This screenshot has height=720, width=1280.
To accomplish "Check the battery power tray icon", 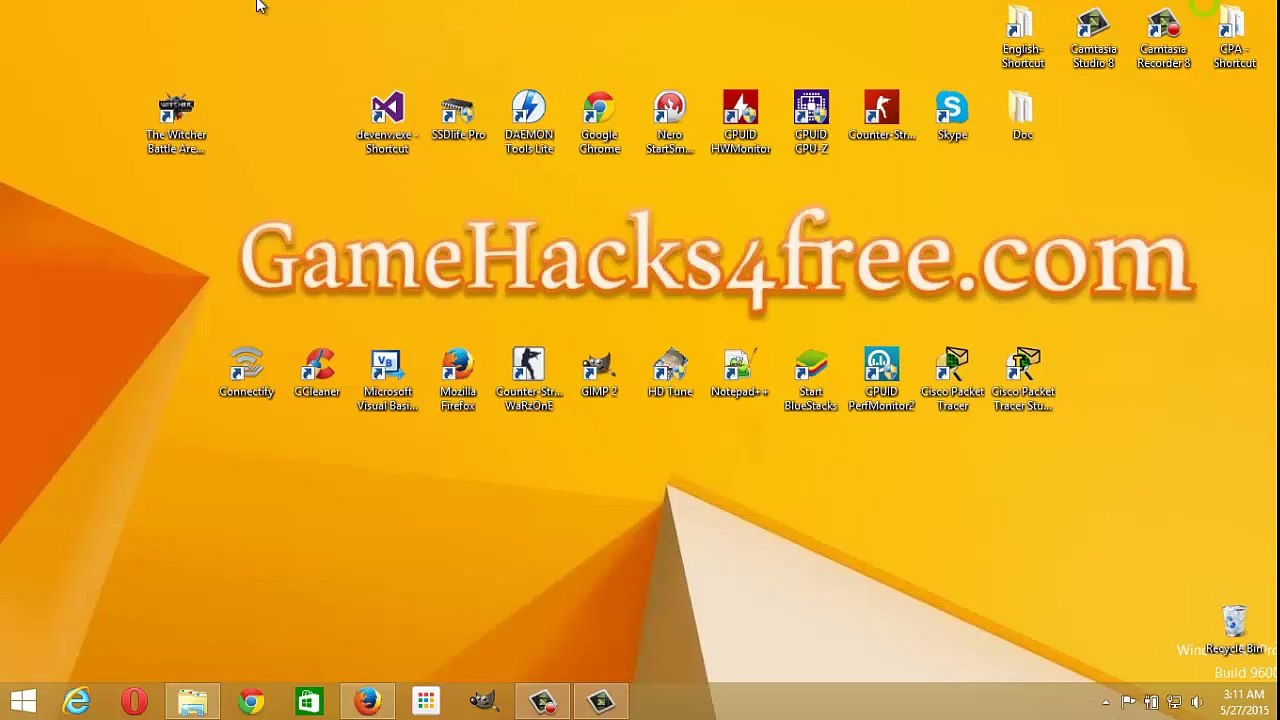I will coord(1151,702).
